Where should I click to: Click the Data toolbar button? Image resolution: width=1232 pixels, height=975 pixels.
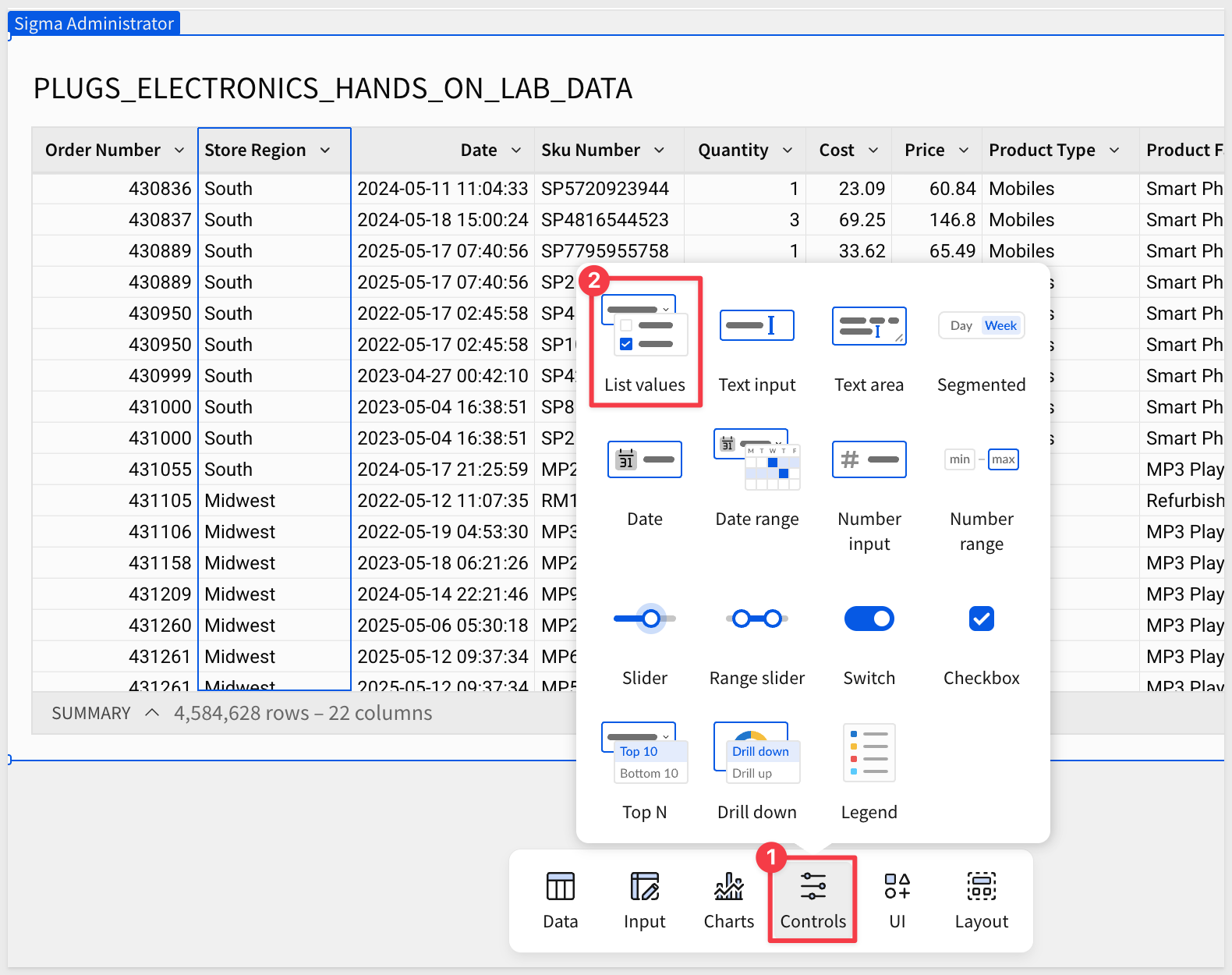[x=560, y=901]
